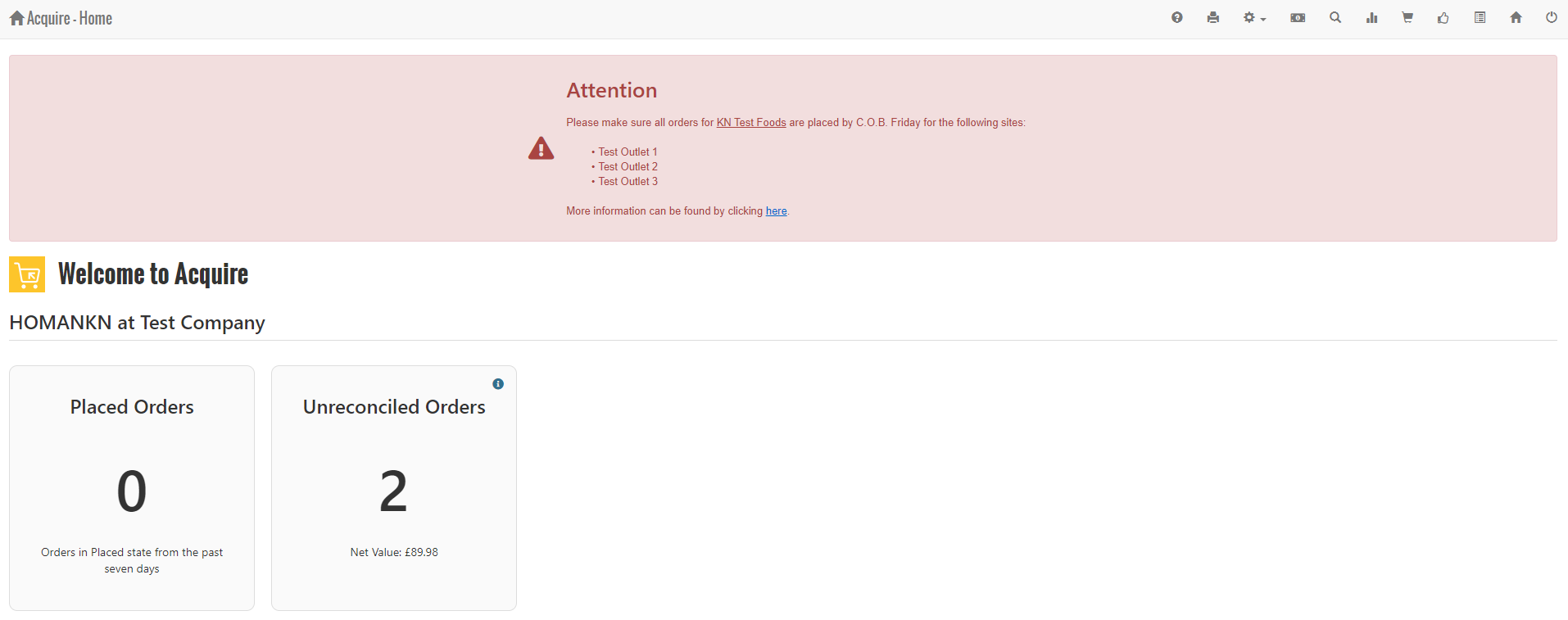The image size is (1568, 620).
Task: Expand the settings gear dropdown
Action: (x=1254, y=17)
